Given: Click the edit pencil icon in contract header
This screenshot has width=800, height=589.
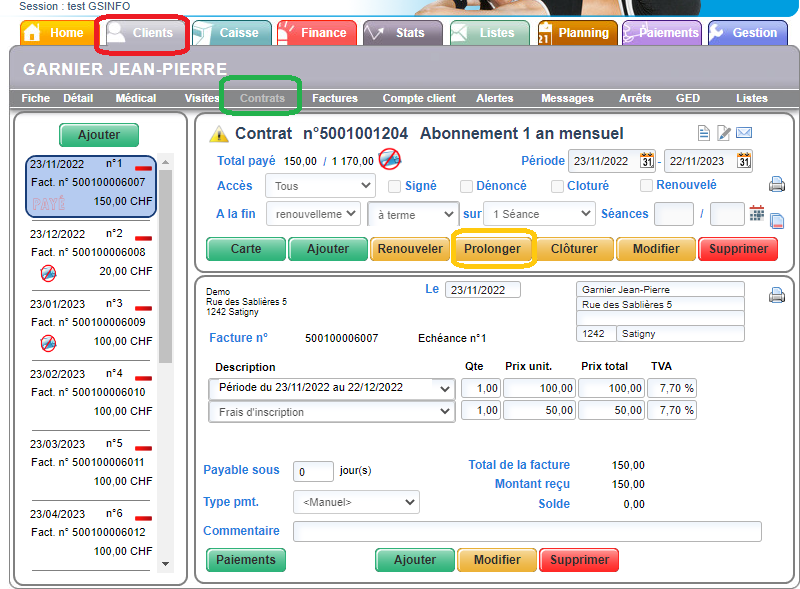Looking at the screenshot, I should click(x=724, y=133).
